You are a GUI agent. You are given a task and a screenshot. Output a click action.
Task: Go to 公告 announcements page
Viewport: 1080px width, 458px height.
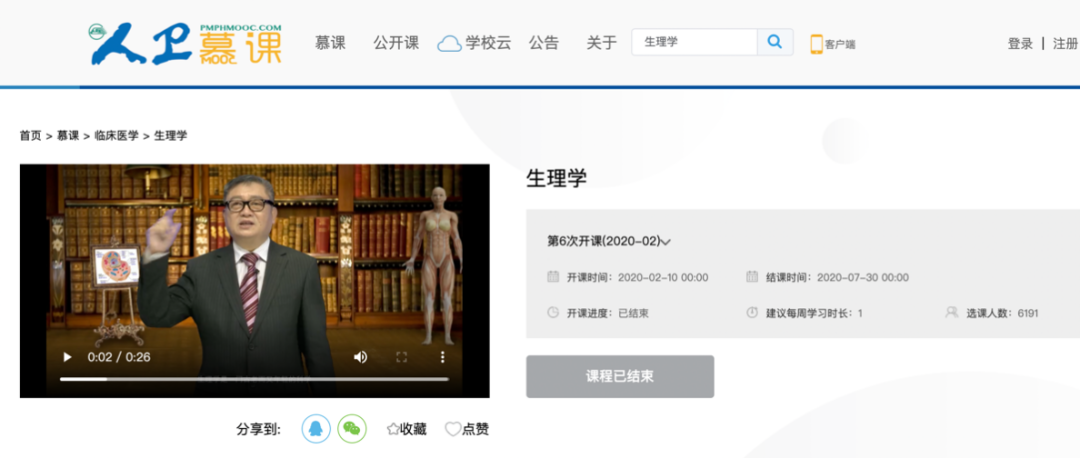tap(544, 43)
